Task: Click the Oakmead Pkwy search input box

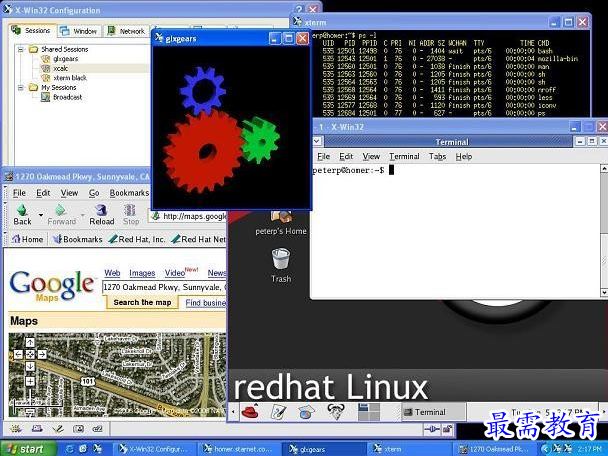Action: point(164,287)
